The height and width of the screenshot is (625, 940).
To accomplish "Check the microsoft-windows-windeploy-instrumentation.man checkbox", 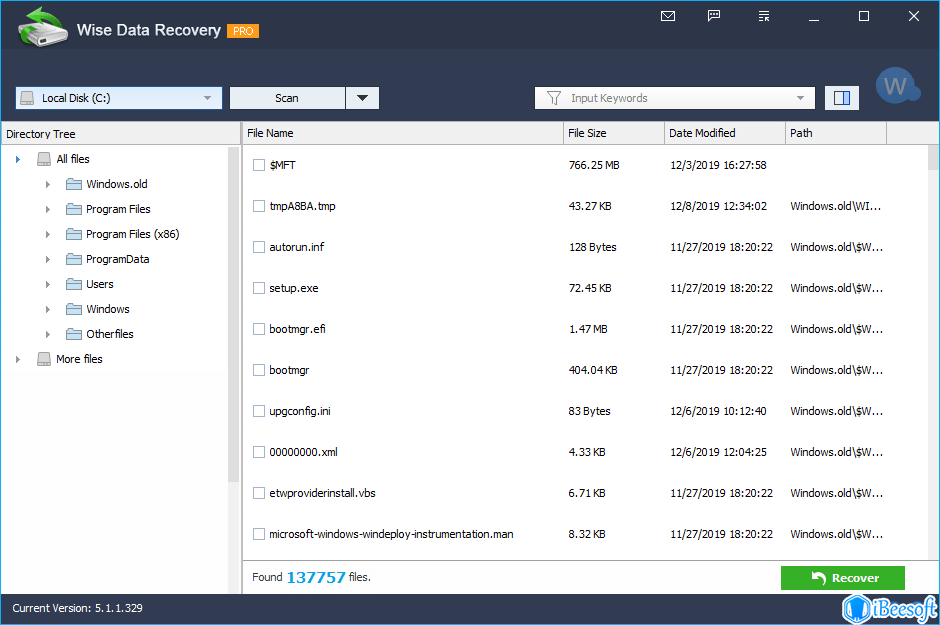I will [259, 534].
